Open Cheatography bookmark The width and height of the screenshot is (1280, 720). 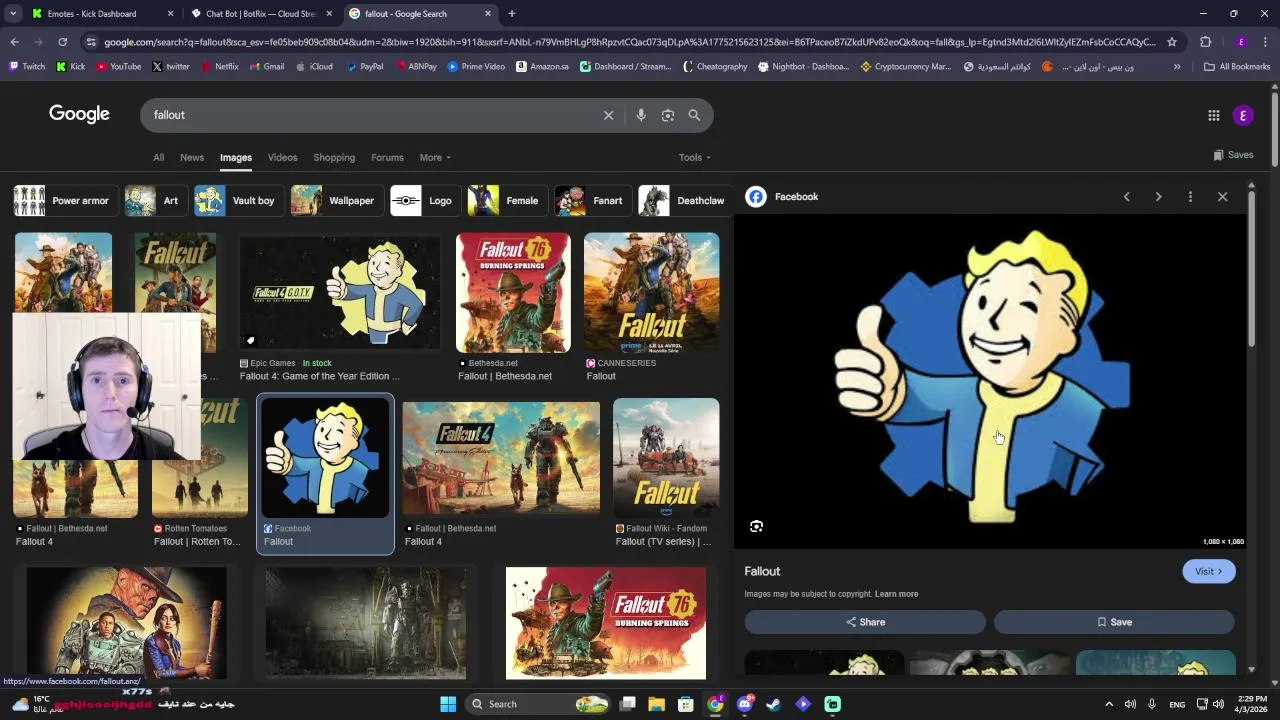point(715,67)
